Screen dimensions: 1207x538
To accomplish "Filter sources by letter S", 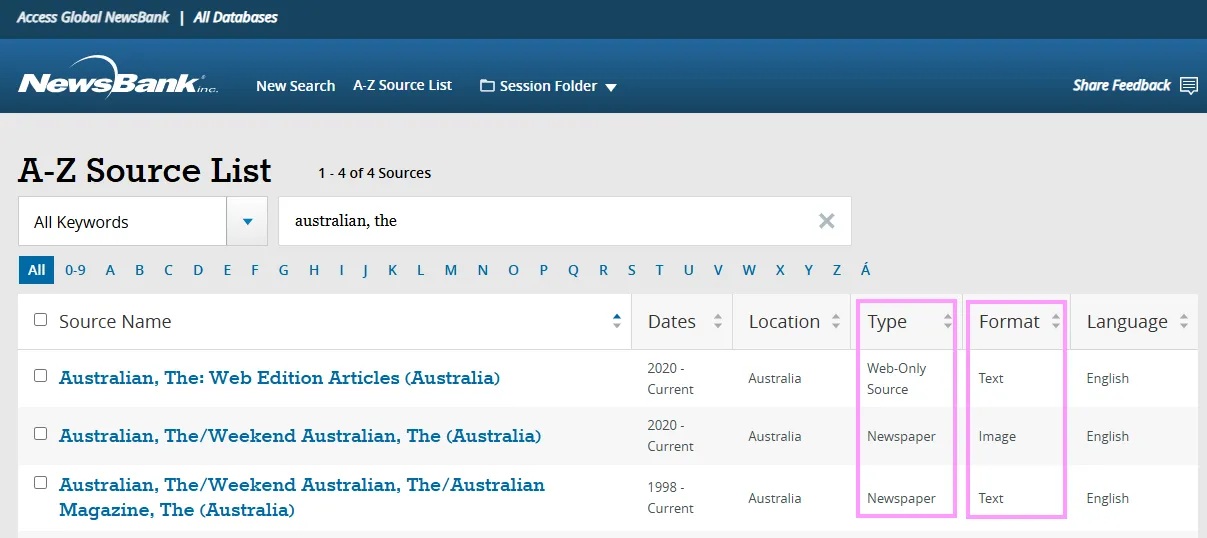I will (x=631, y=270).
